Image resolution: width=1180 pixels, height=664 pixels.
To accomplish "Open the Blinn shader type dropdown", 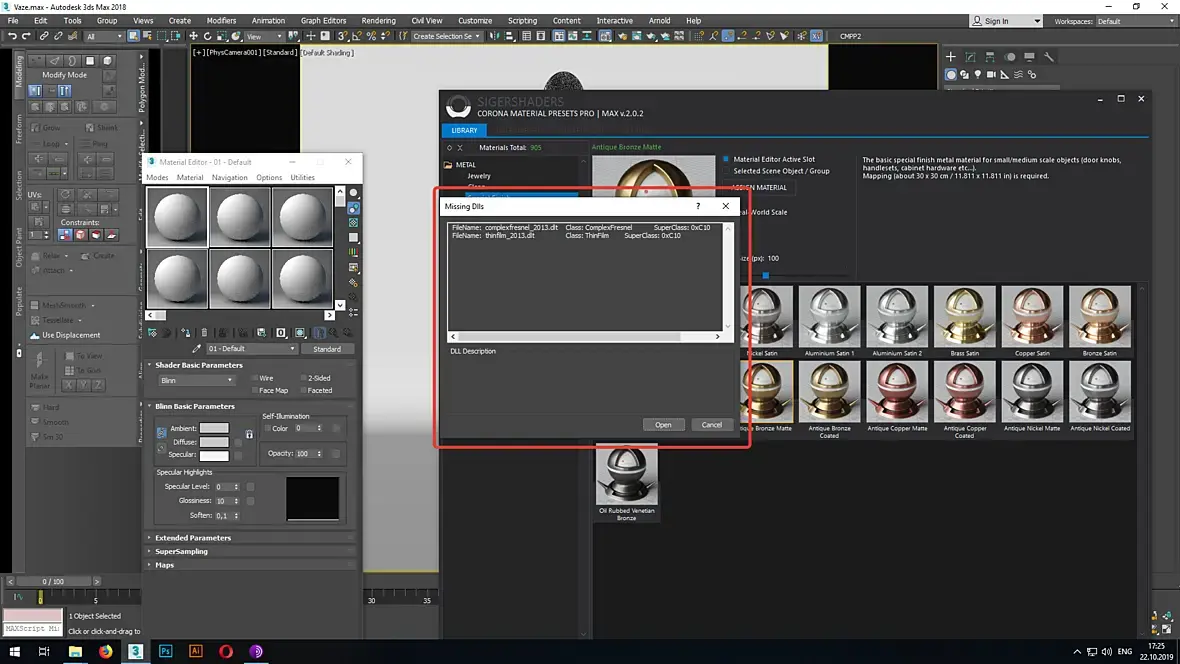I will point(196,380).
